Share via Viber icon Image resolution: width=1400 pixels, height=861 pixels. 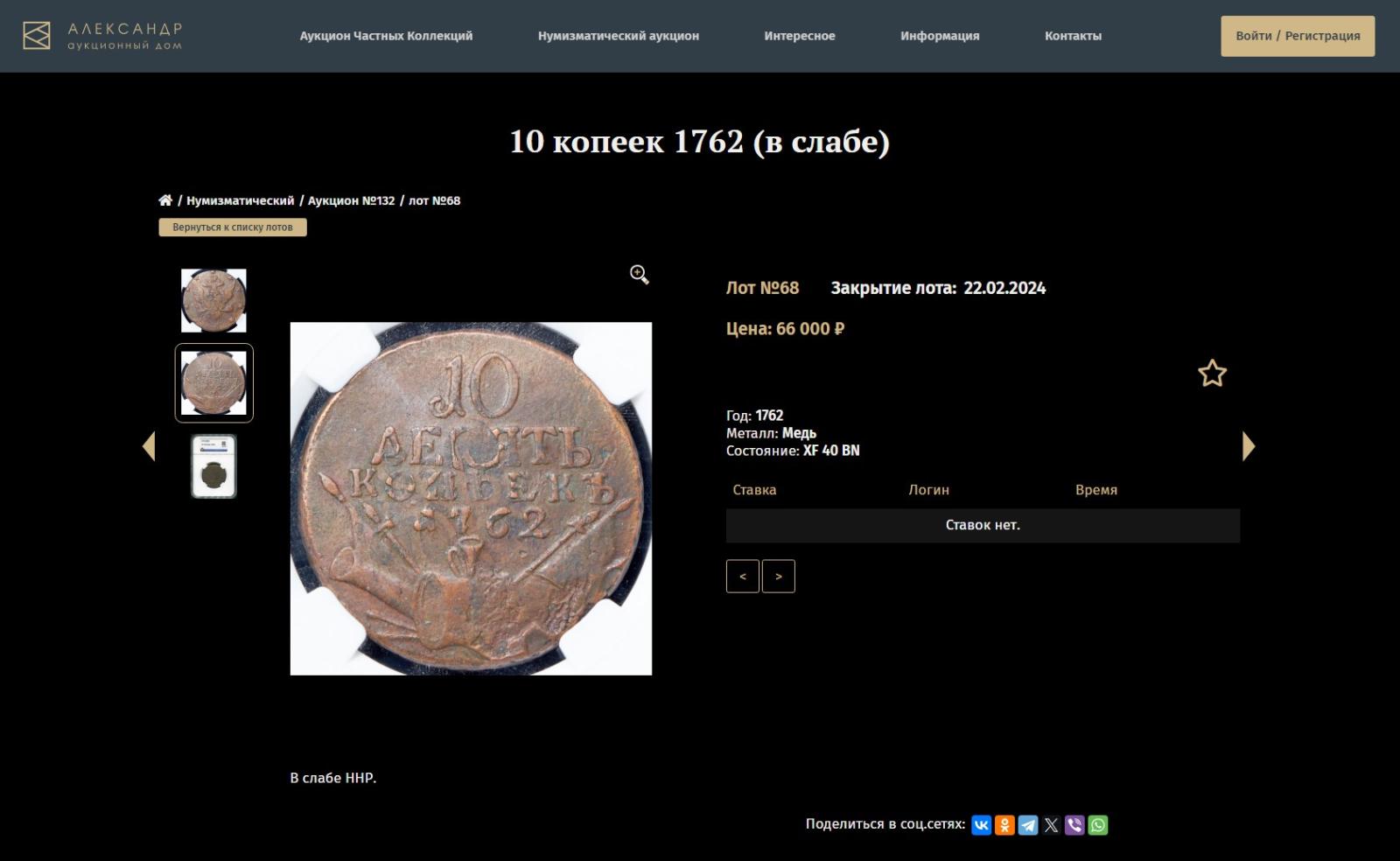1074,825
